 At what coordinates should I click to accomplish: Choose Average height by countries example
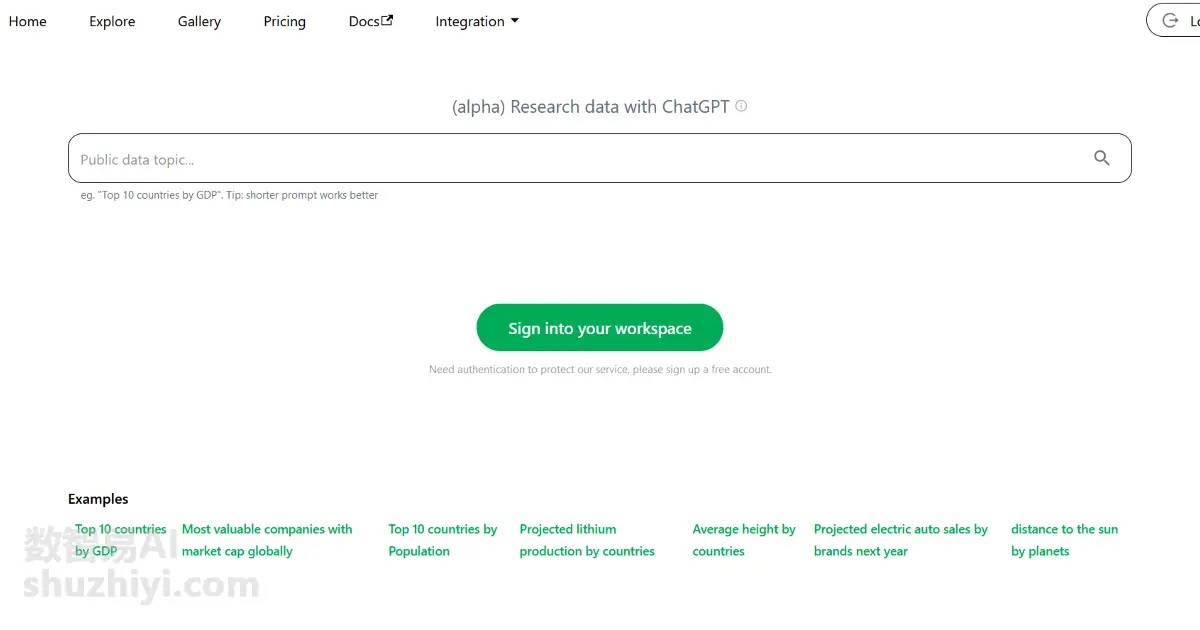[744, 540]
